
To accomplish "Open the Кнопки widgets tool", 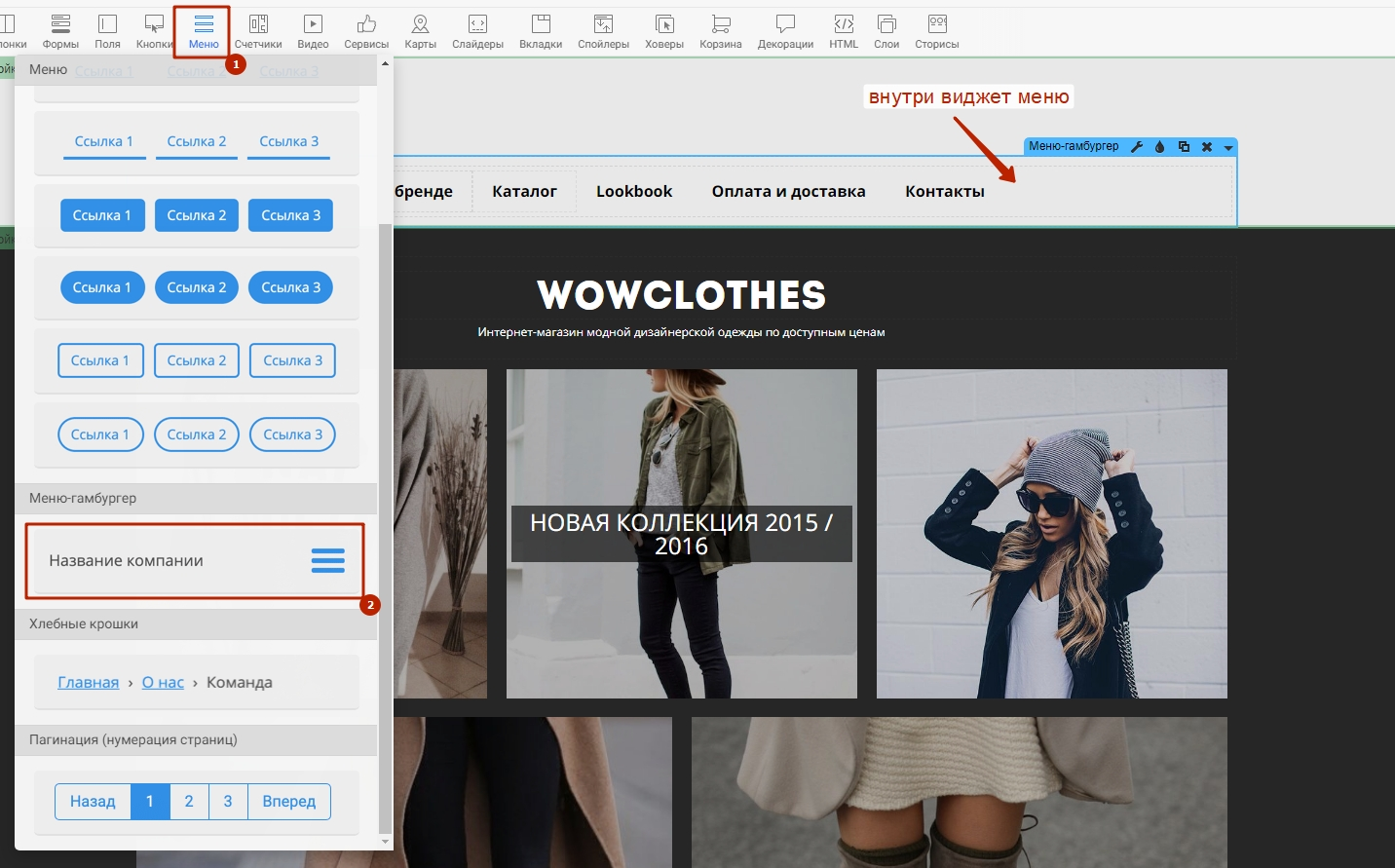I will tap(154, 31).
